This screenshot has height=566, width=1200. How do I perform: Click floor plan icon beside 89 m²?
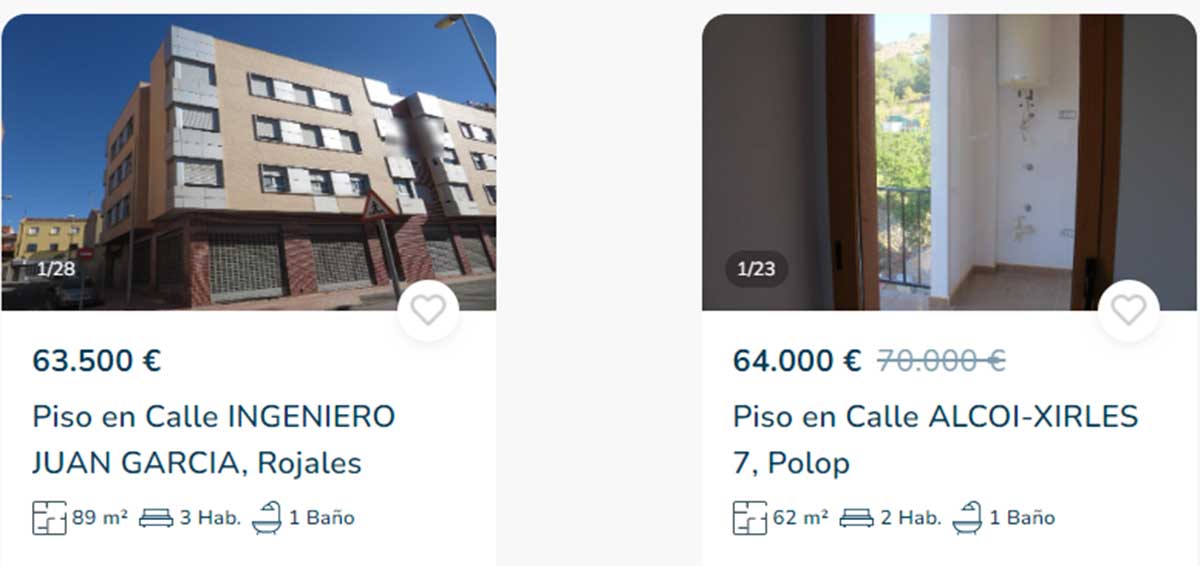coord(49,518)
